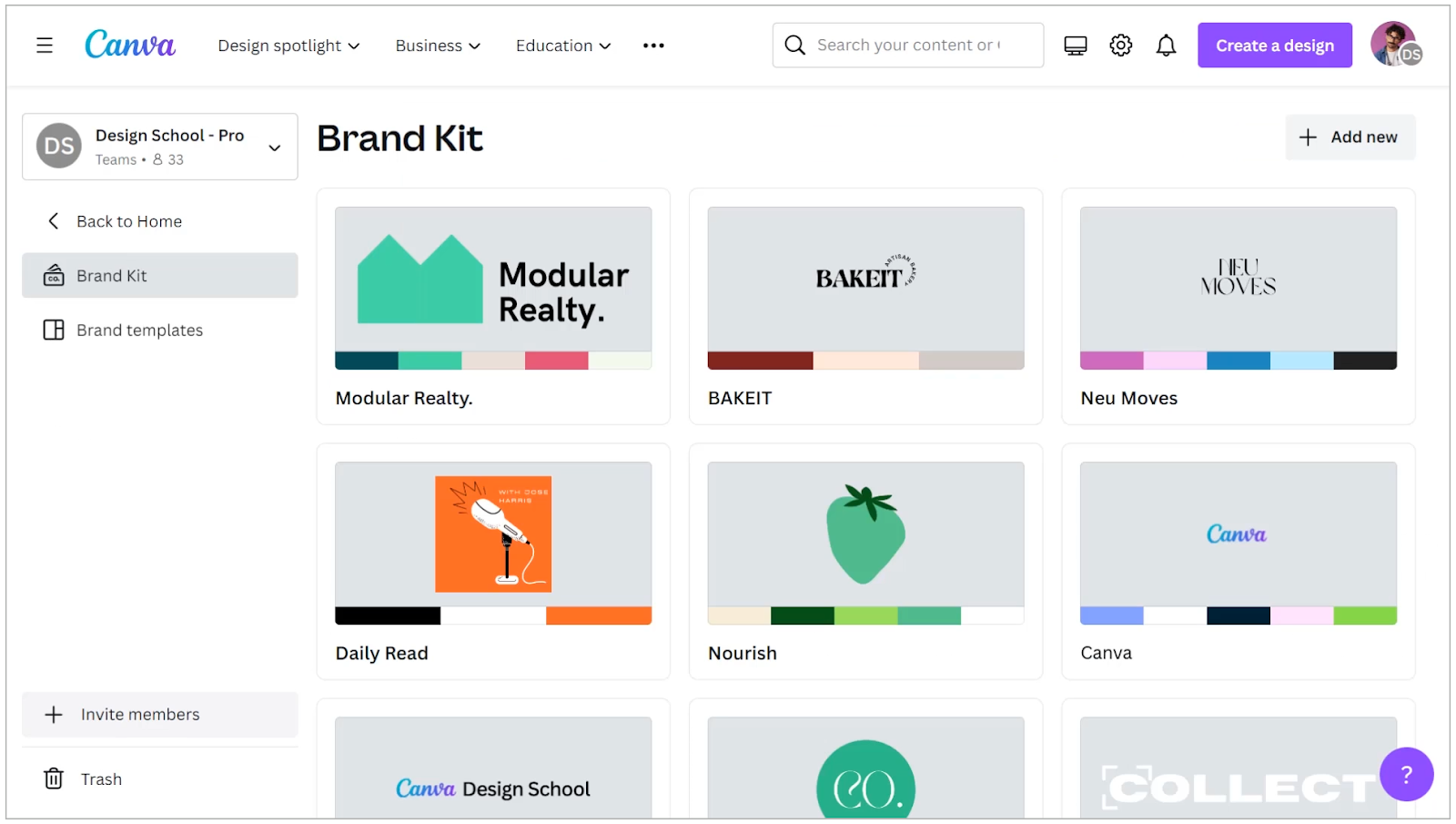Screen dimensions: 1456x824
Task: Open Brand templates from the sidebar
Action: [139, 330]
